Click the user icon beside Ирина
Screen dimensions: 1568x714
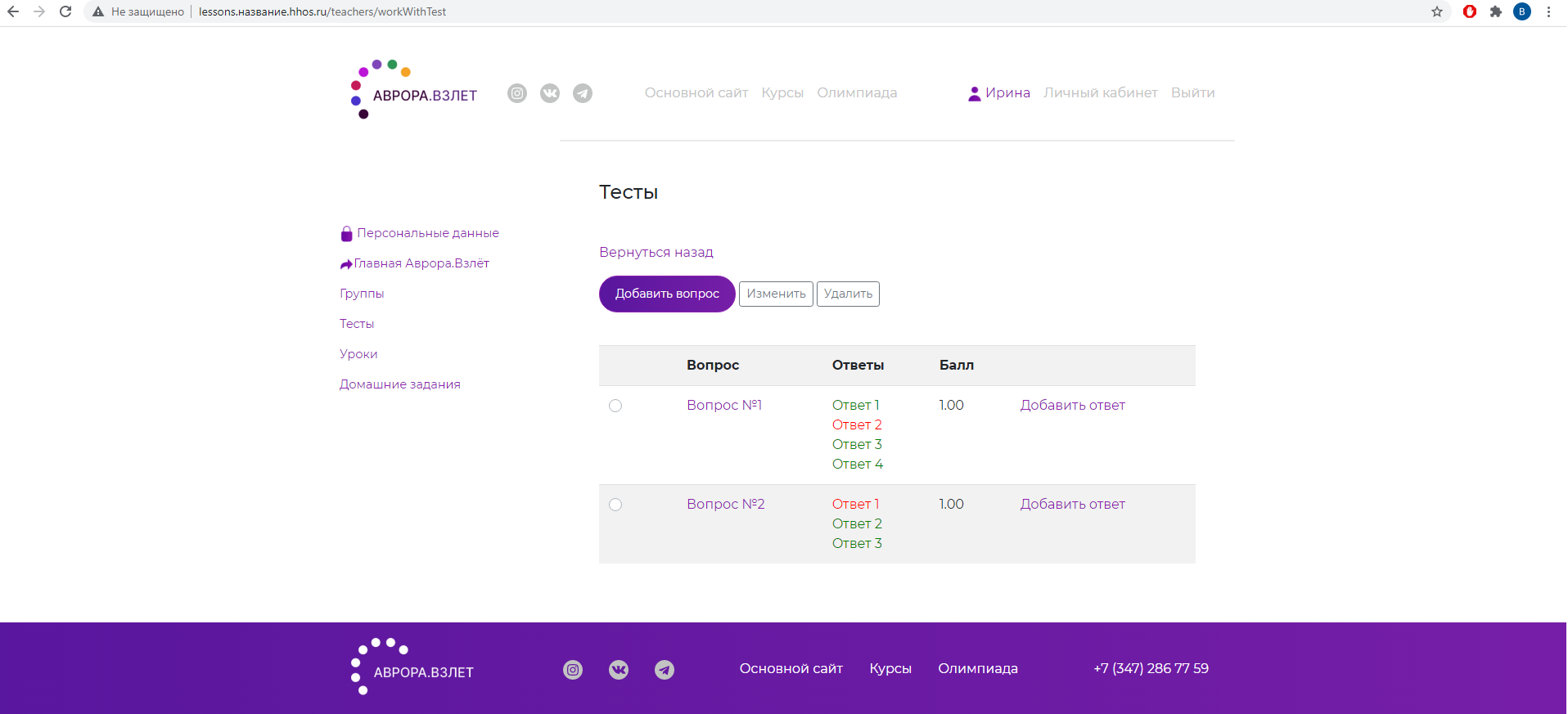975,93
